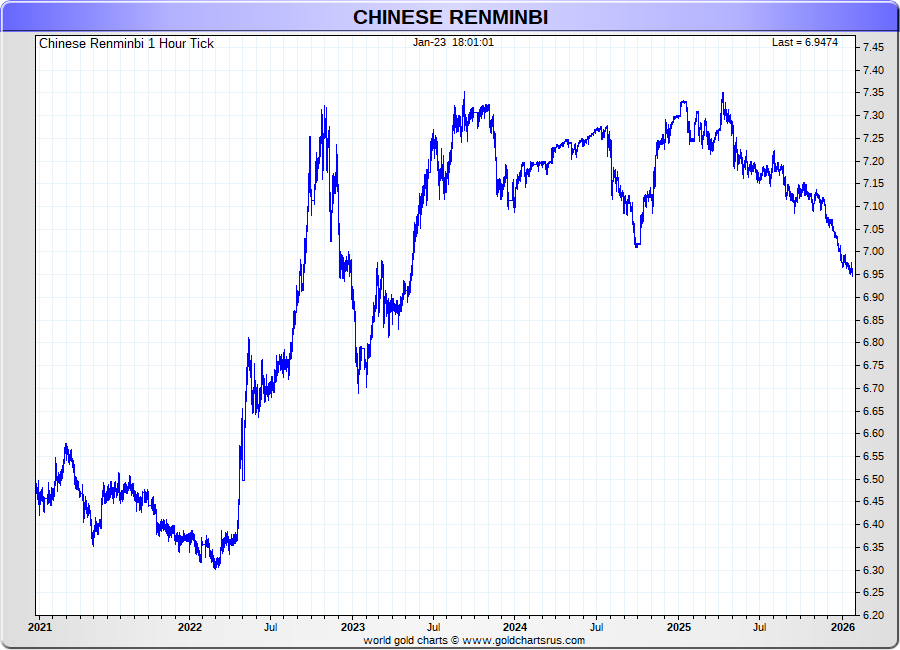This screenshot has width=900, height=650.
Task: Click the 2026 x-axis label
Action: (x=842, y=627)
